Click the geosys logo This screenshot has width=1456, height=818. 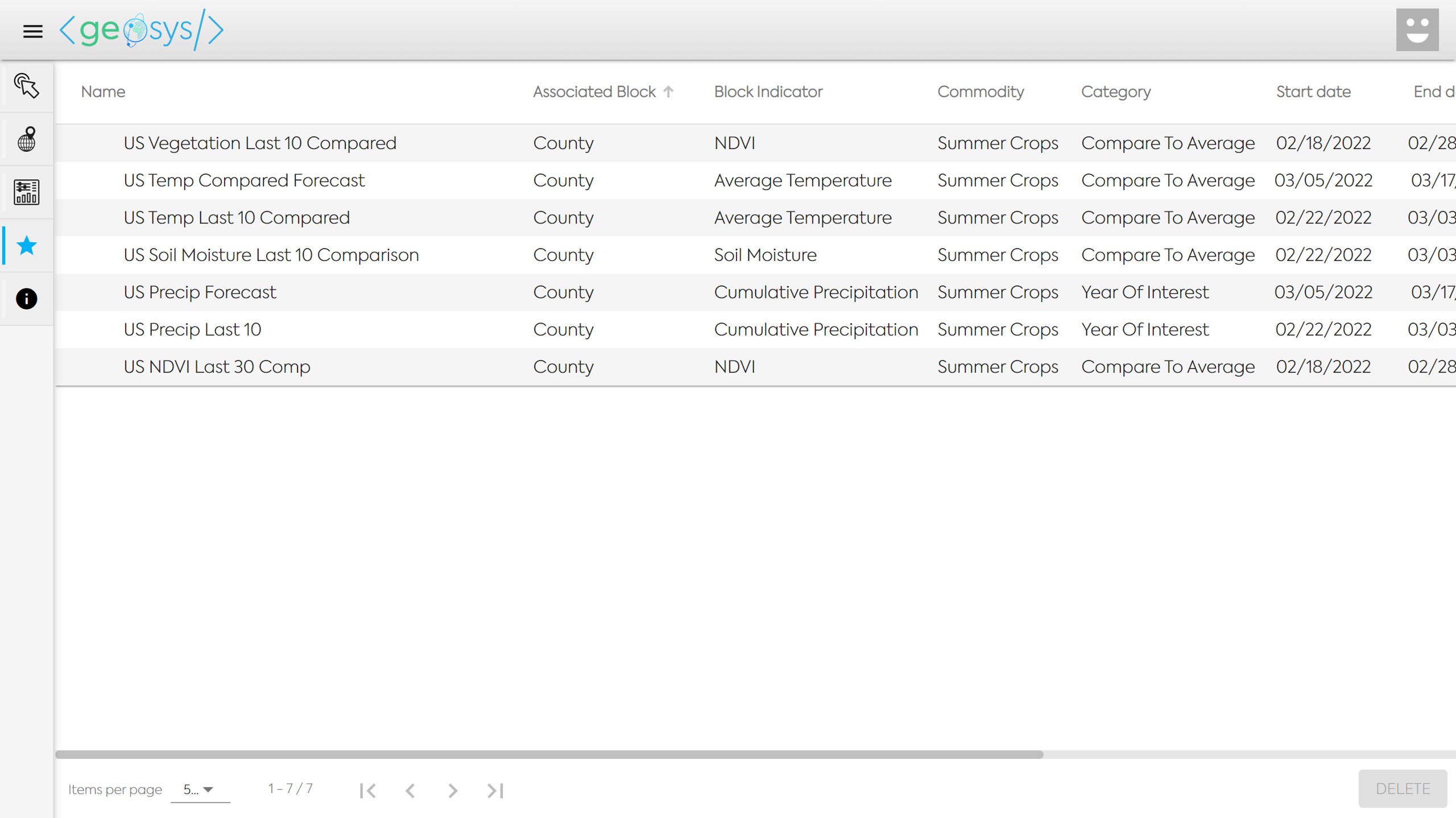click(x=142, y=30)
